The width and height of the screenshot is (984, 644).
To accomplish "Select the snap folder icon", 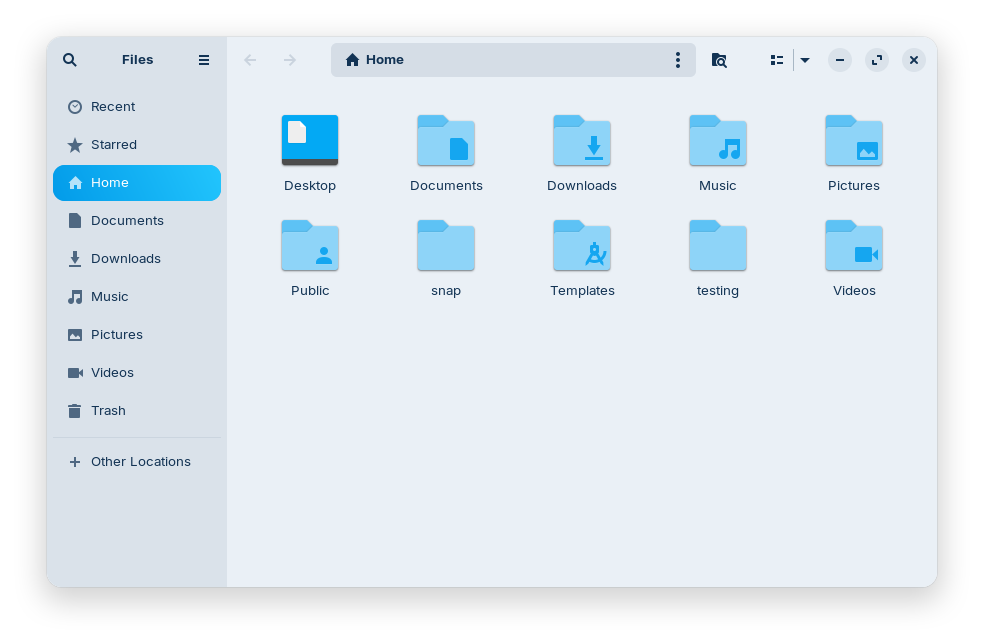I will 446,245.
